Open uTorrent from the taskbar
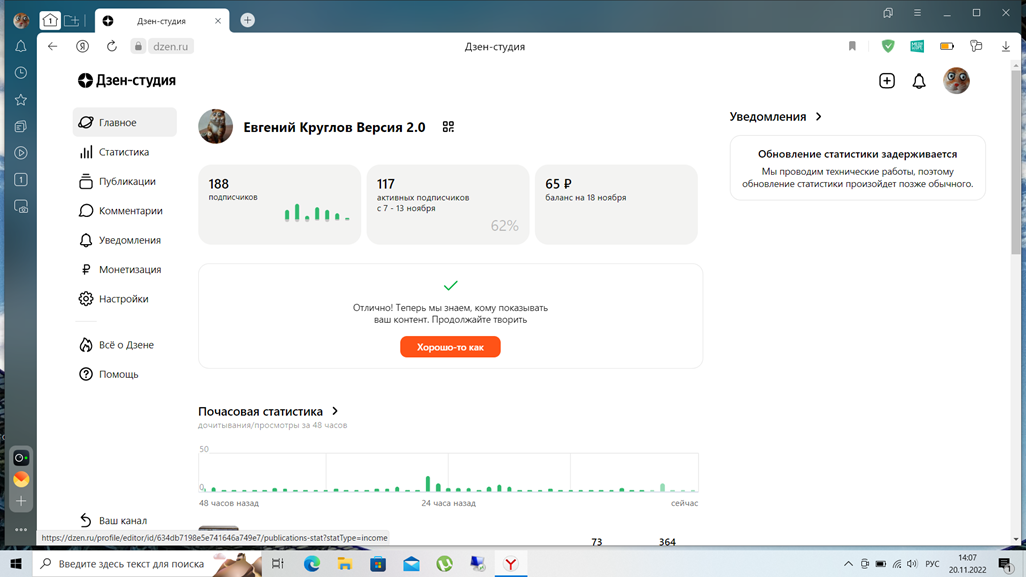This screenshot has height=577, width=1026. (x=444, y=563)
